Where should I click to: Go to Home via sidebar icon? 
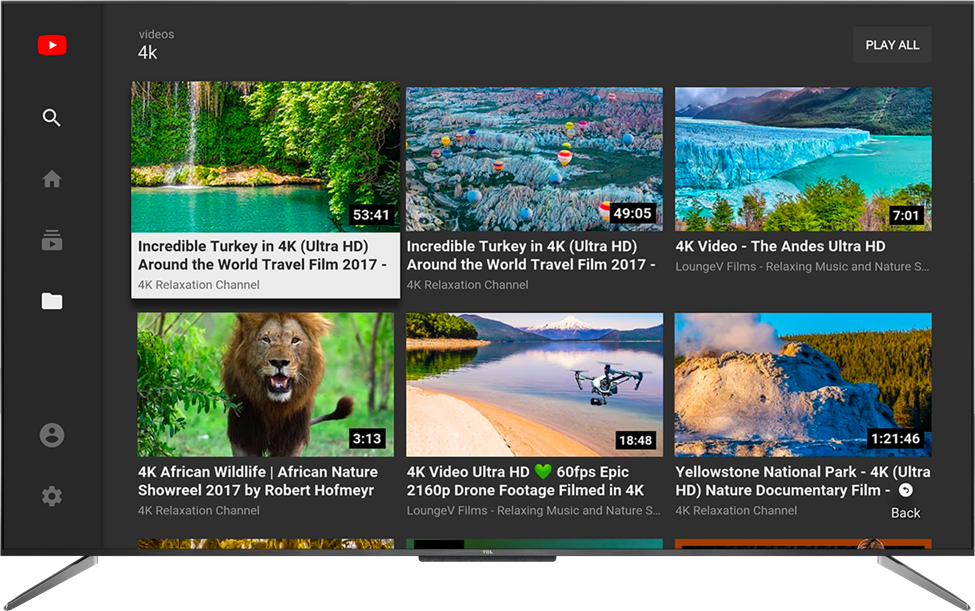(x=52, y=179)
